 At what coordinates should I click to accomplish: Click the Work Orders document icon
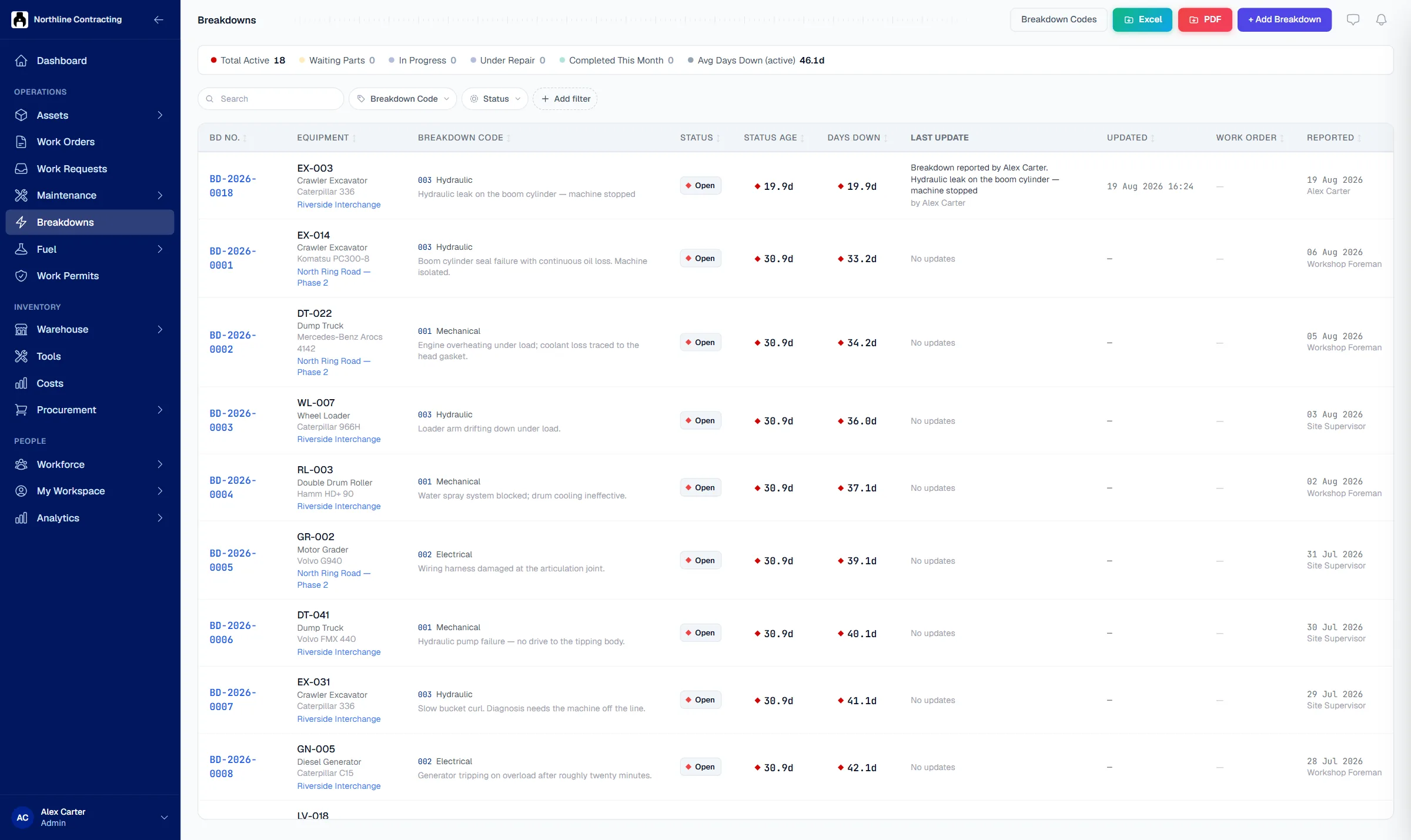[21, 142]
